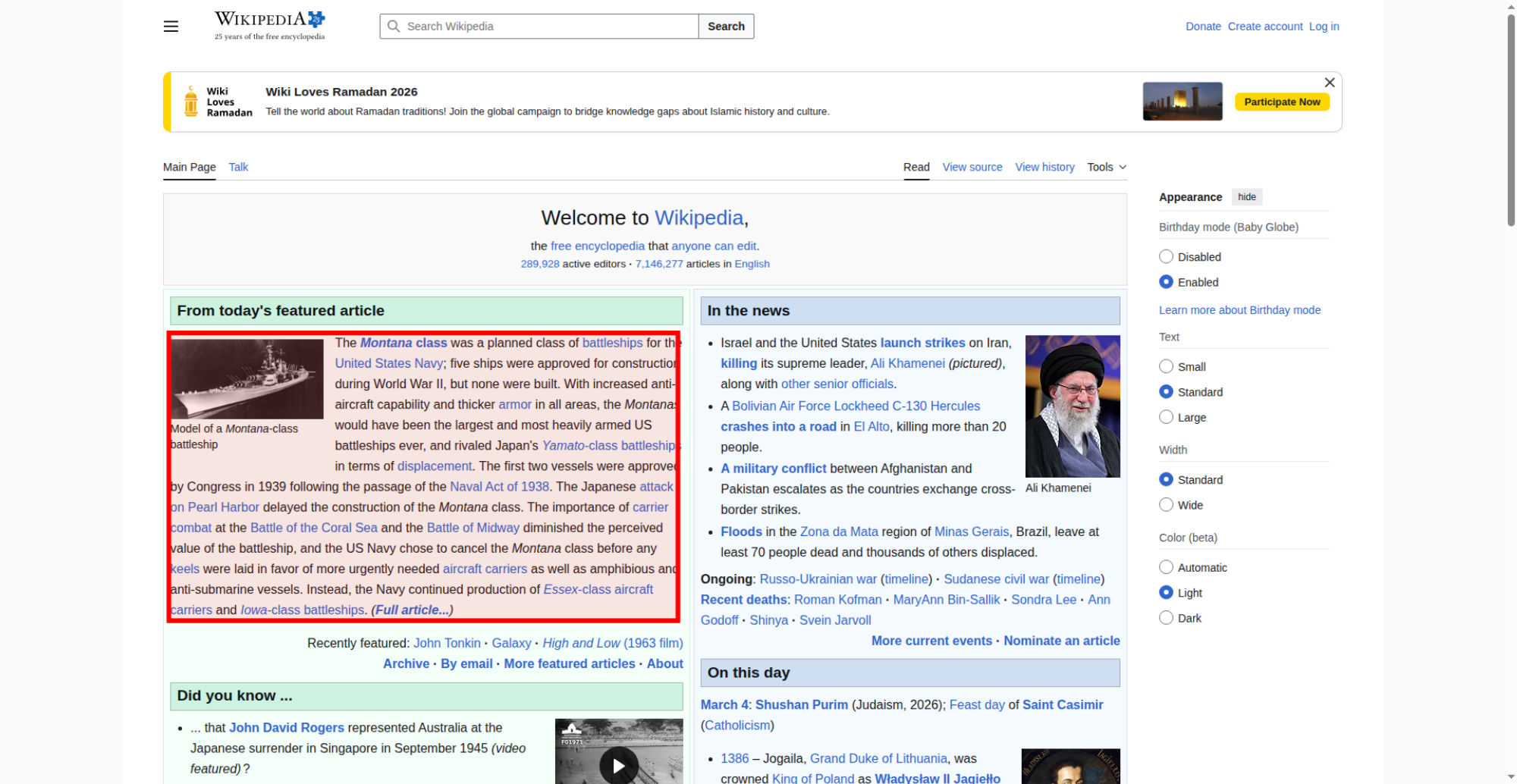Click the Participate Now button
Screen dimensions: 1517x784
click(x=1281, y=102)
